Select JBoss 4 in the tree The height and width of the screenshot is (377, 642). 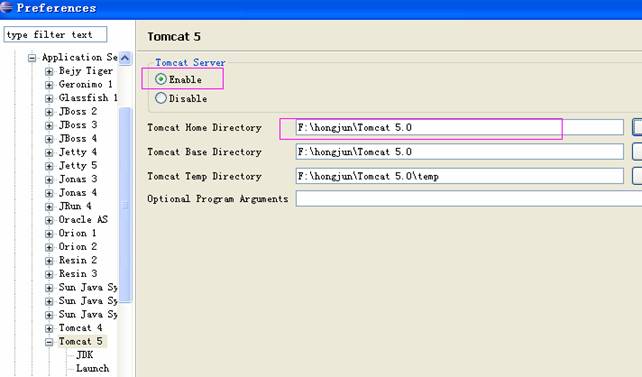pyautogui.click(x=78, y=138)
